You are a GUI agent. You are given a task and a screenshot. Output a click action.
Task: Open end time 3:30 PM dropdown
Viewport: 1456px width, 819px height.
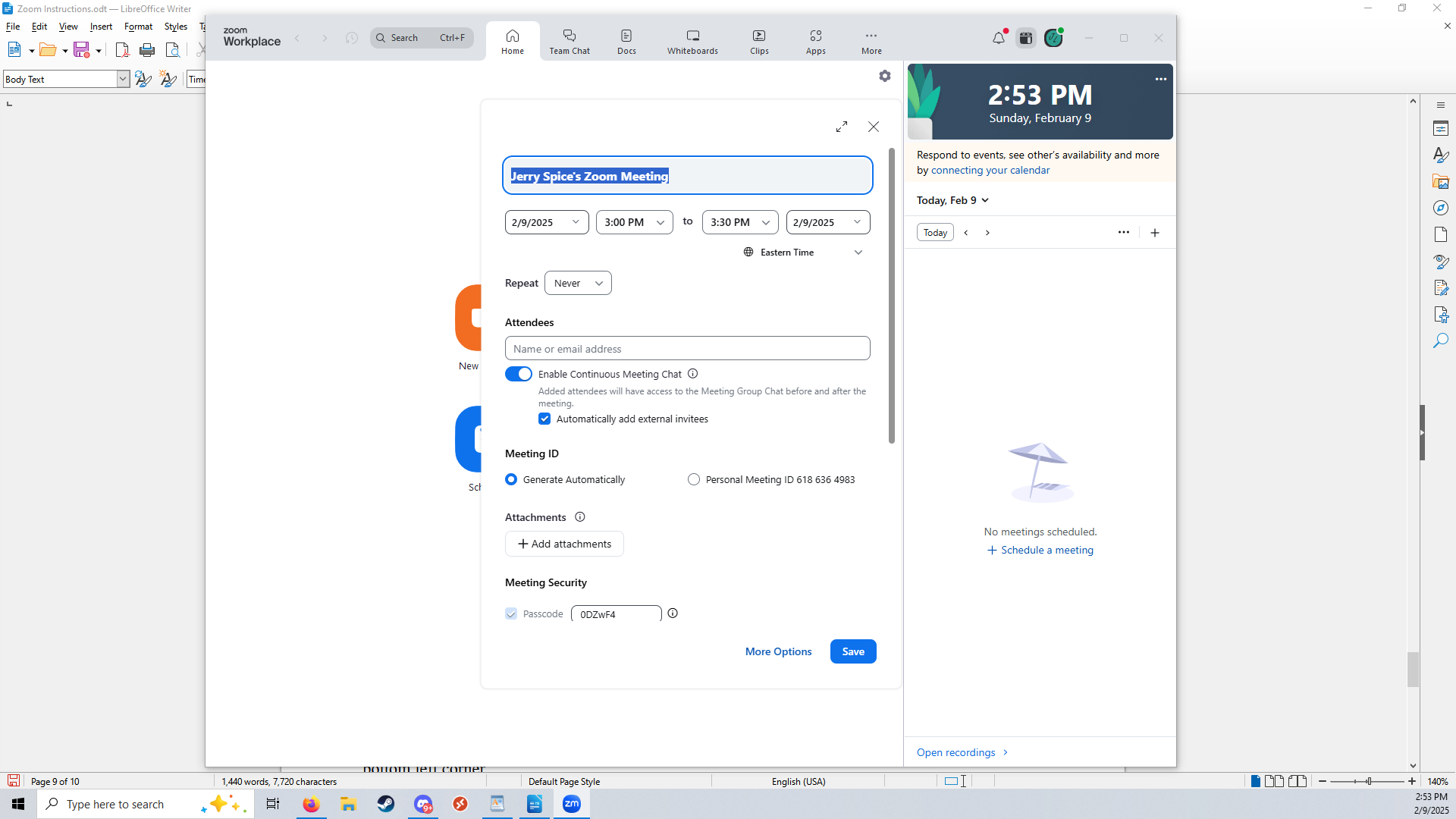click(740, 222)
